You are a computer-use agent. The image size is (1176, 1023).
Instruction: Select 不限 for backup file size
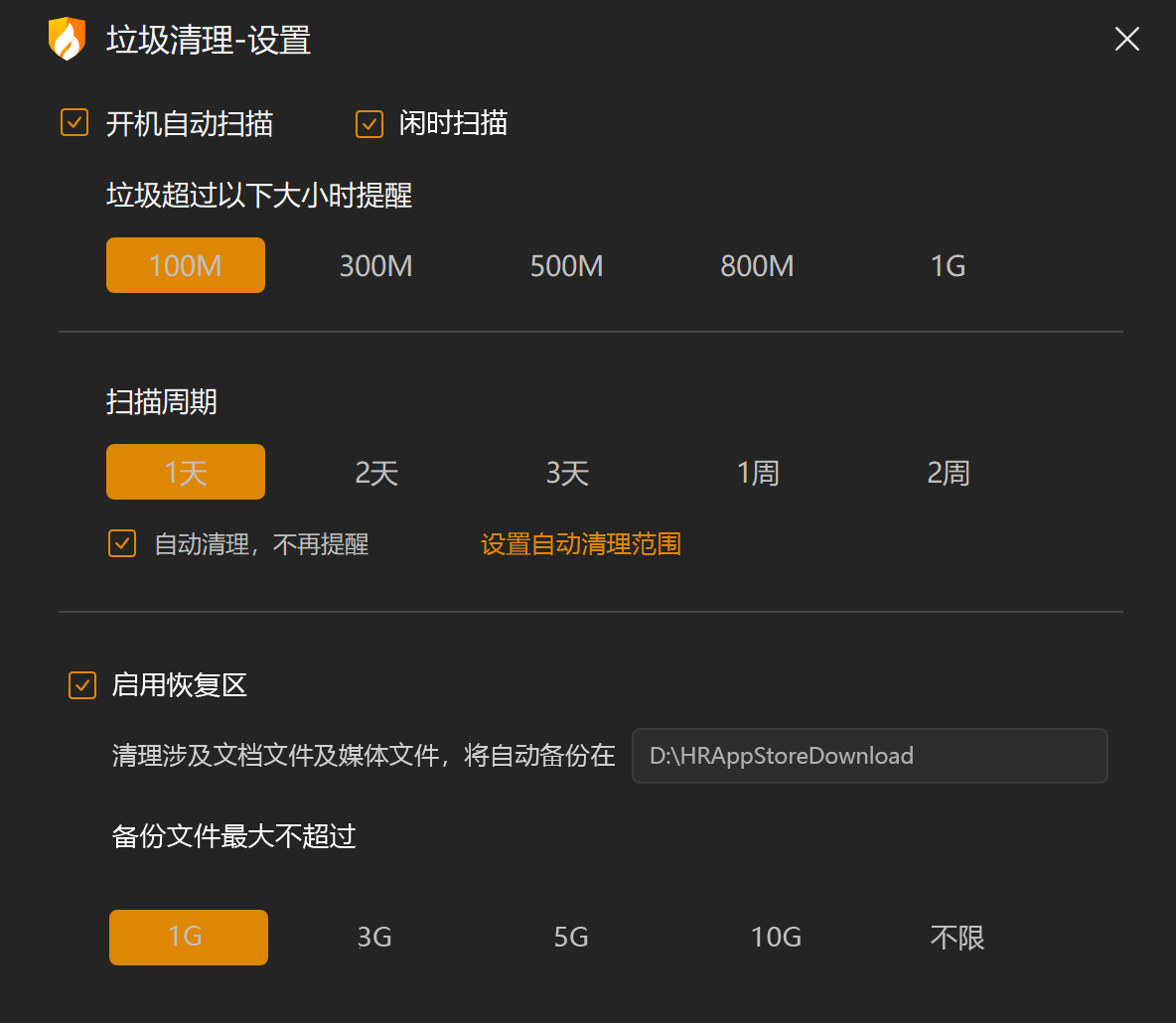tap(956, 937)
